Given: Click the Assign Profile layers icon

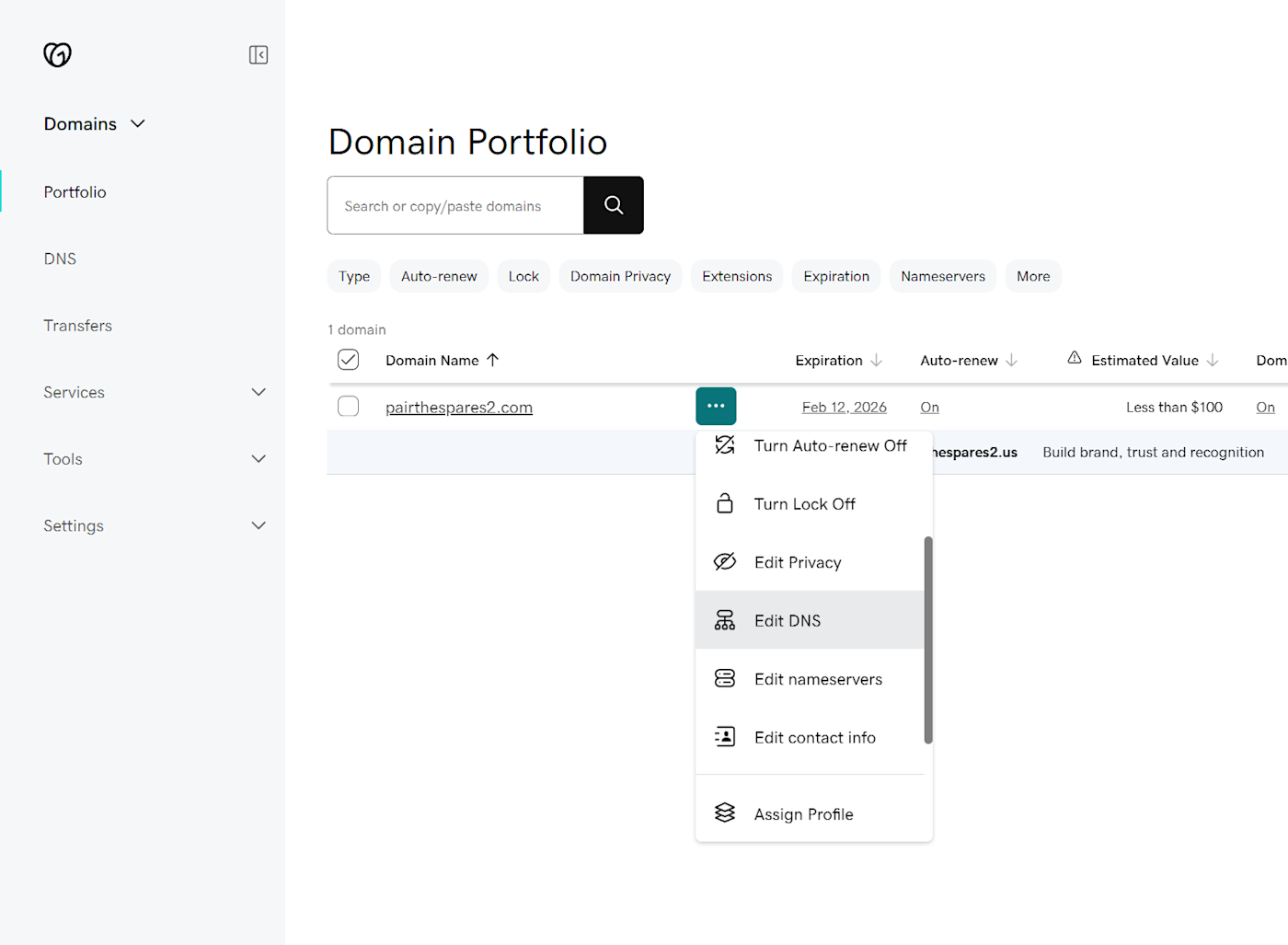Looking at the screenshot, I should (x=725, y=813).
